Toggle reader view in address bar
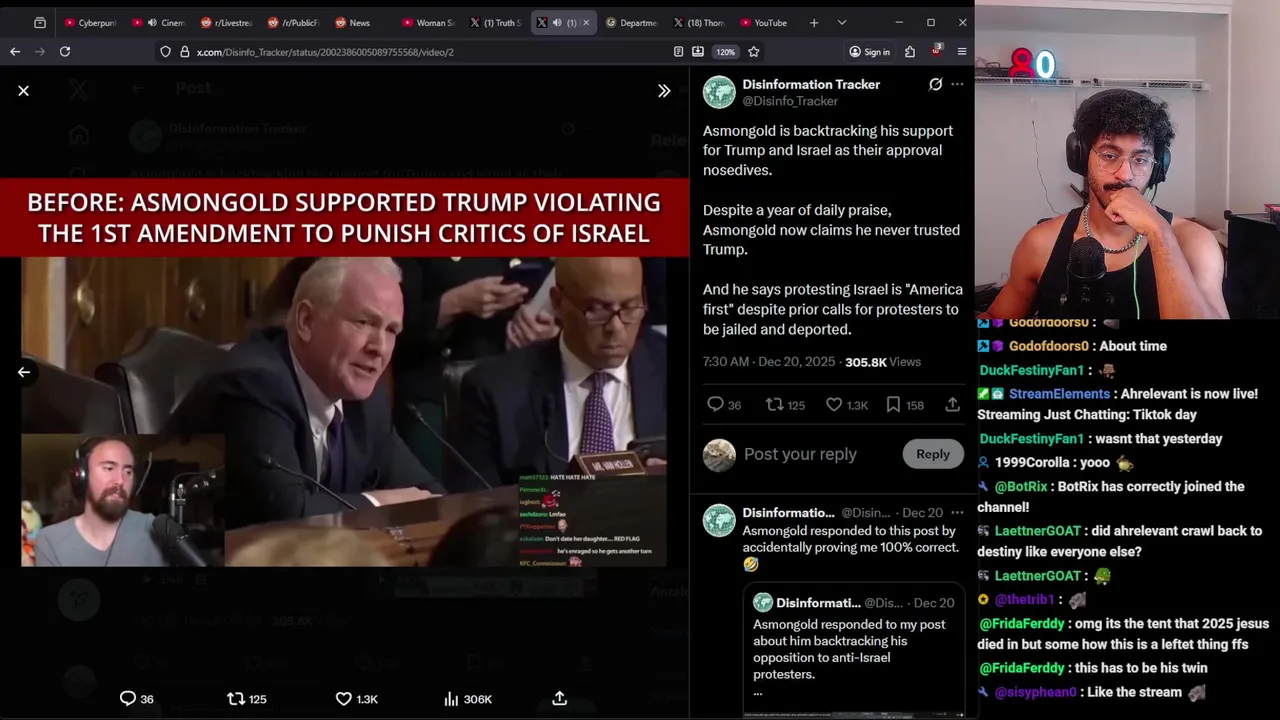 (678, 51)
